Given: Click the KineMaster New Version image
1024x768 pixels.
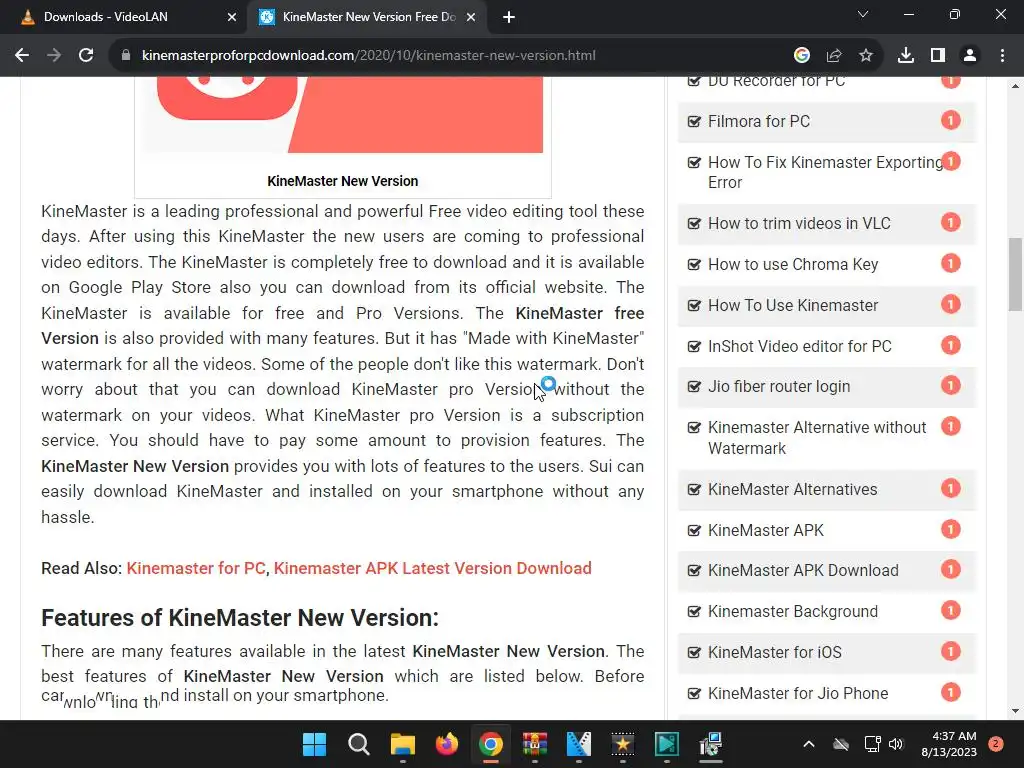Looking at the screenshot, I should coord(343,114).
